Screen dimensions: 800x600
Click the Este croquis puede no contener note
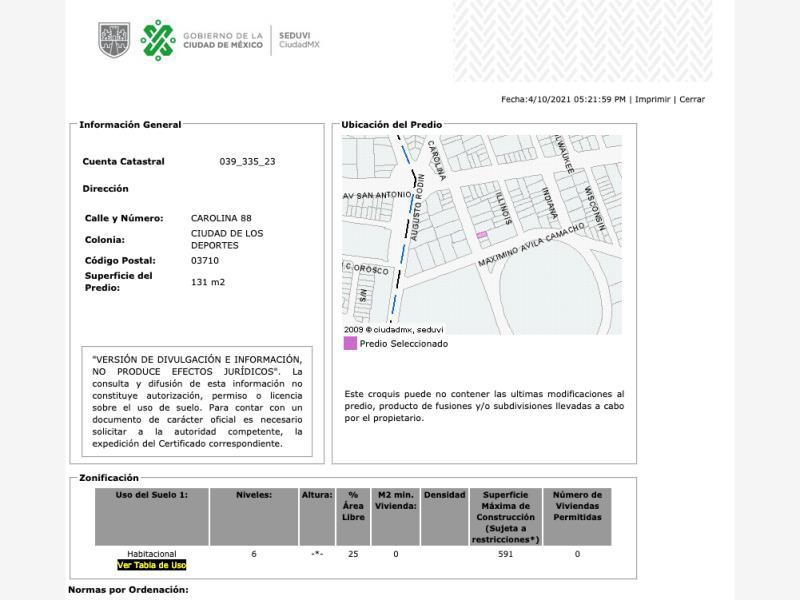point(484,406)
